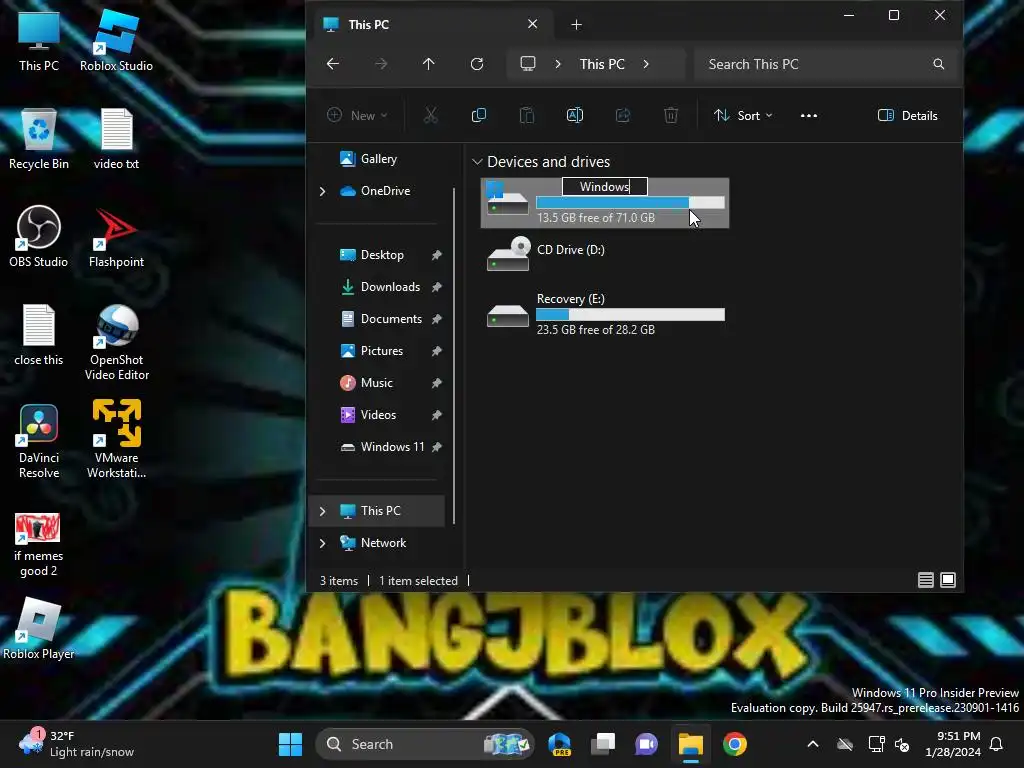The image size is (1024, 768).
Task: Select OBS Studio desktop icon
Action: pyautogui.click(x=39, y=236)
